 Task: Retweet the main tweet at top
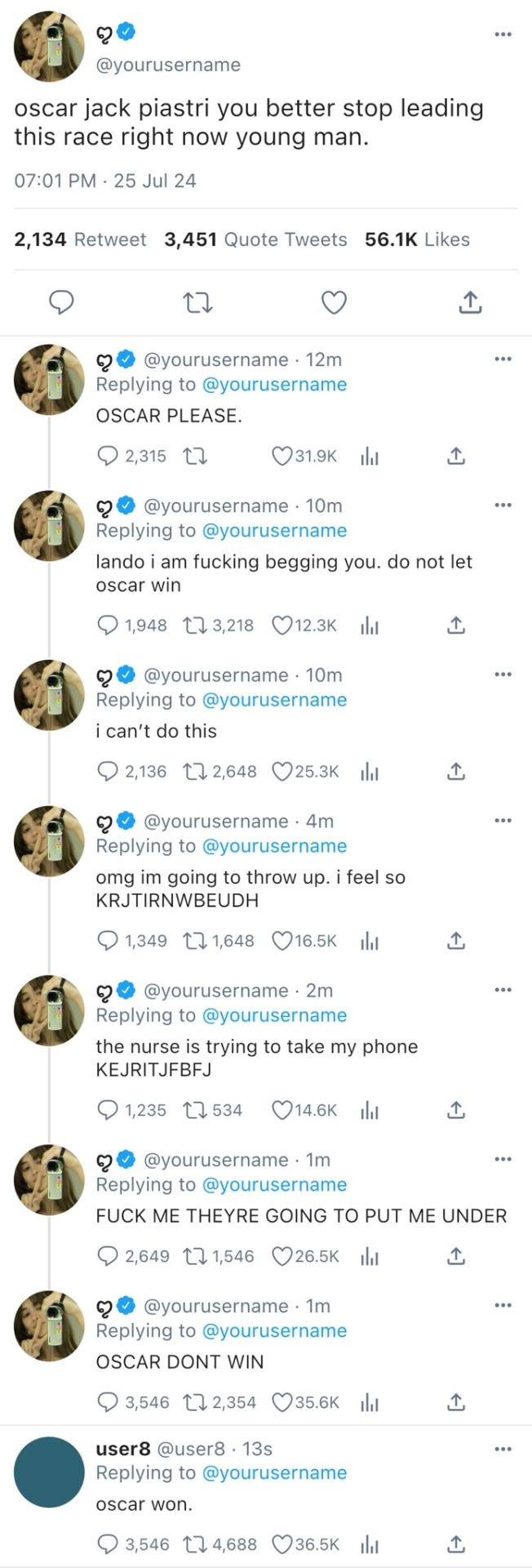point(197,303)
